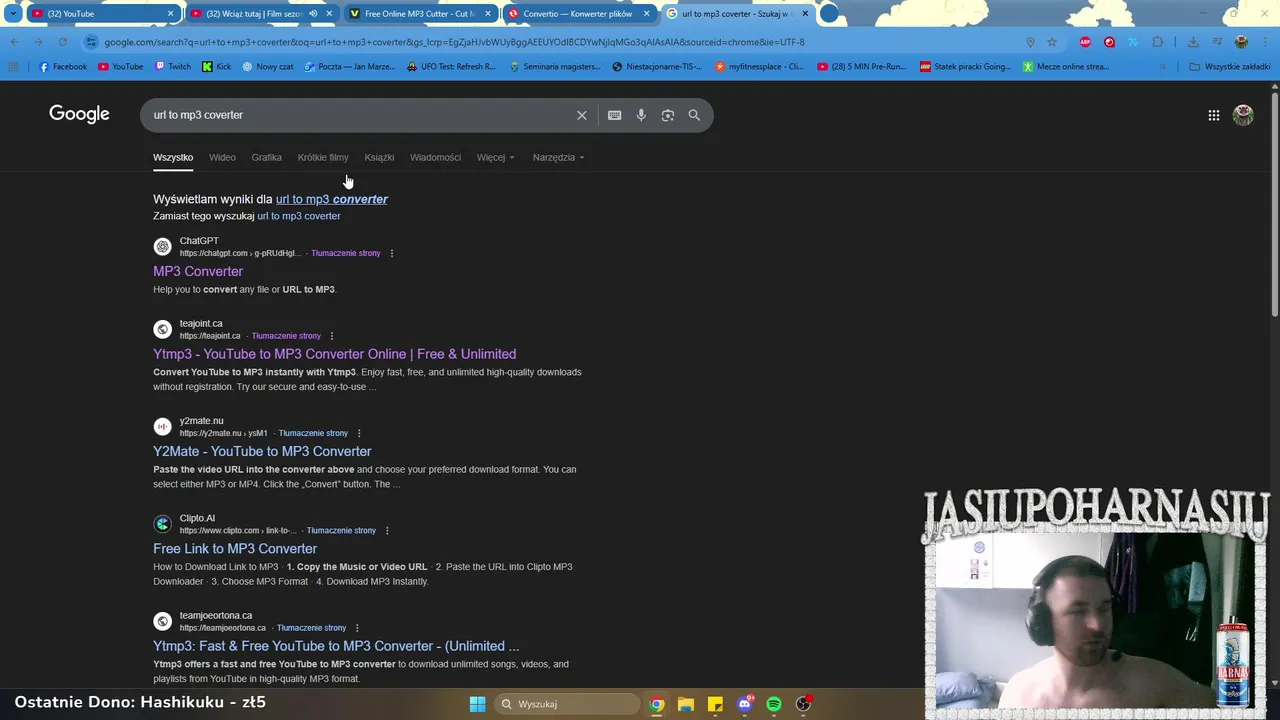Image resolution: width=1280 pixels, height=720 pixels.
Task: Open the tab search dropdown arrow
Action: (13, 14)
